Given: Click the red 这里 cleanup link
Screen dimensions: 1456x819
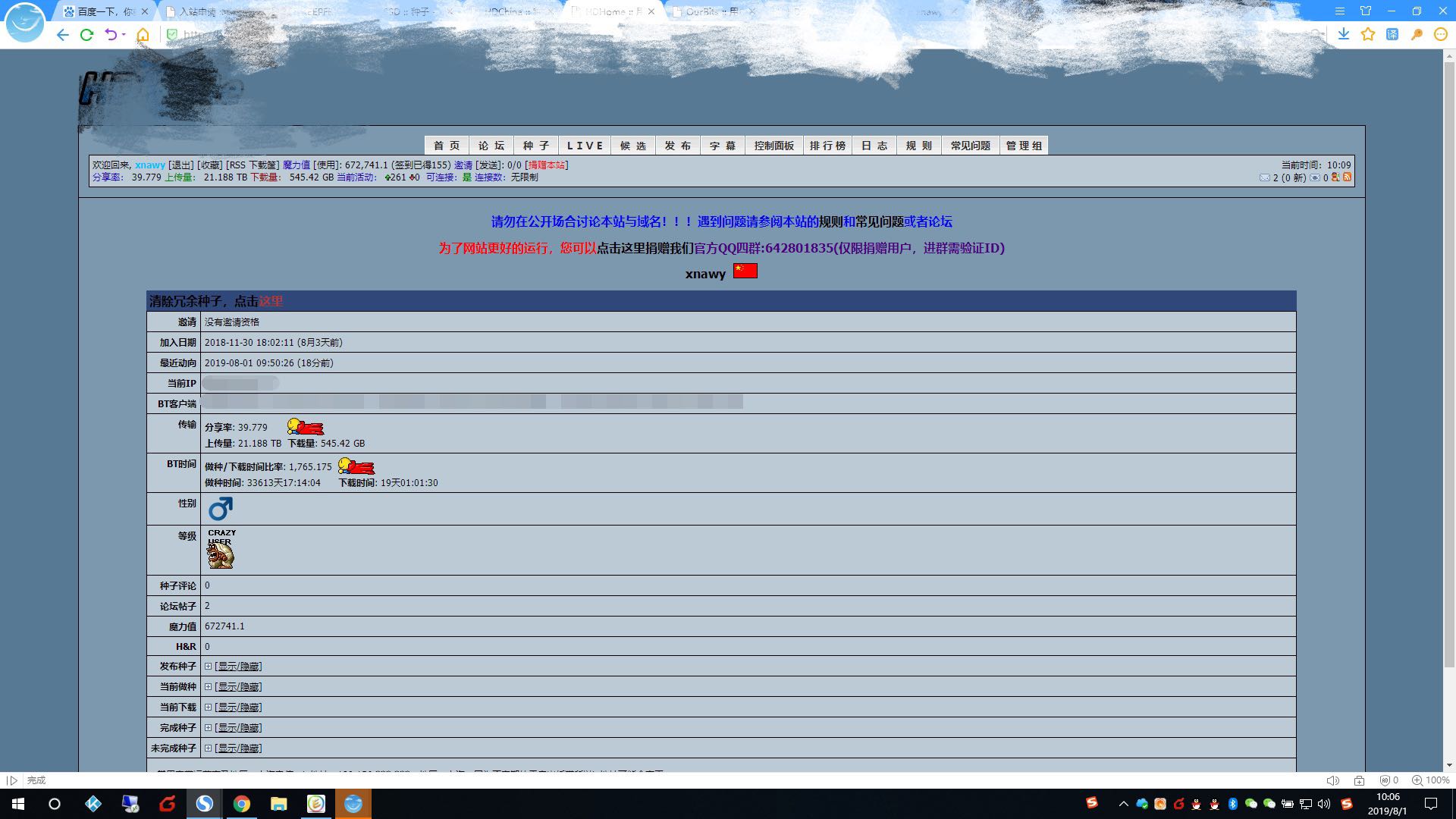Looking at the screenshot, I should click(271, 301).
